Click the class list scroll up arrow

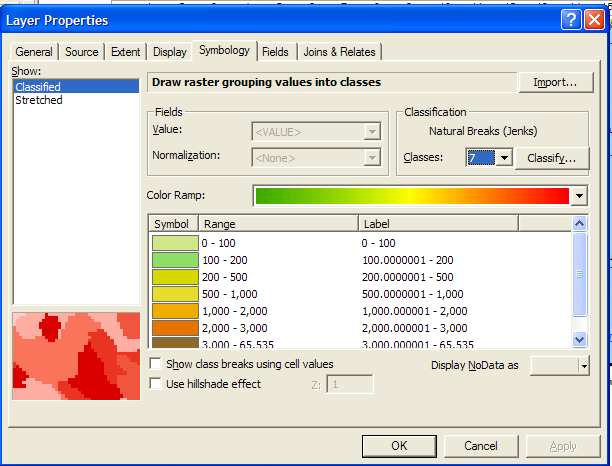[x=579, y=223]
